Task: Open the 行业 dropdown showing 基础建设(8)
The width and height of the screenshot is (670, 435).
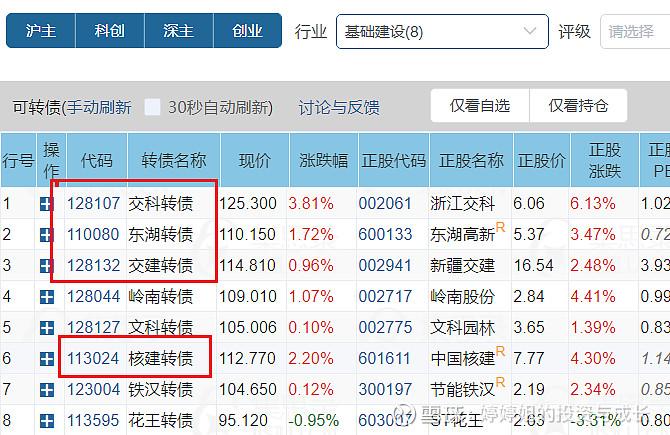Action: point(442,32)
